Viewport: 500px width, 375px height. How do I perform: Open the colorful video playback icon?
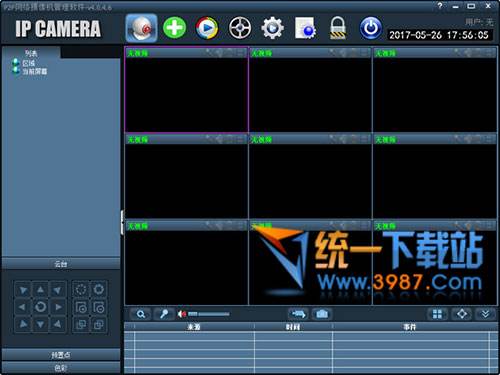pos(207,28)
